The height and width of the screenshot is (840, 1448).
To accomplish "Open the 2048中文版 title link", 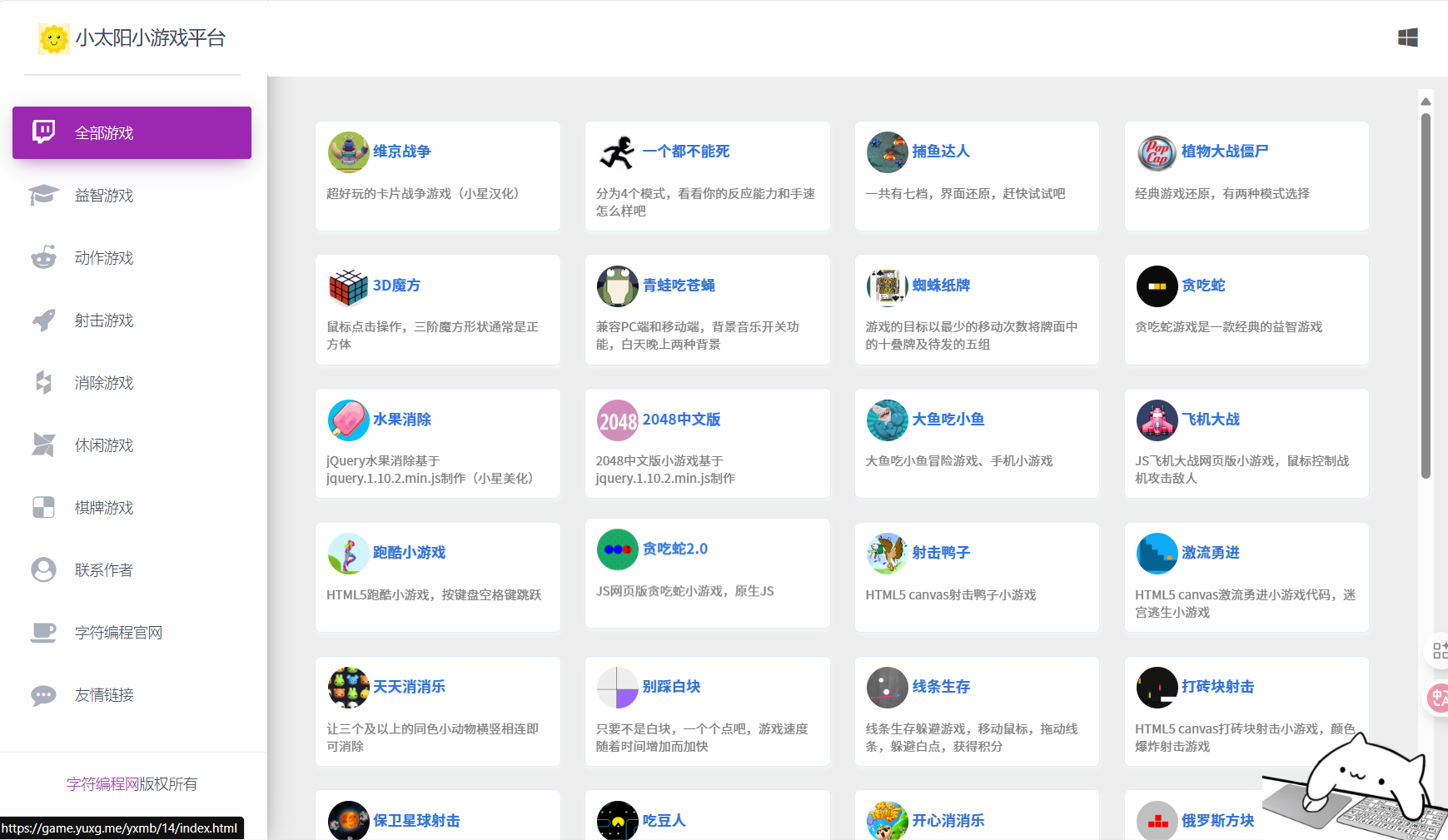I will point(681,420).
